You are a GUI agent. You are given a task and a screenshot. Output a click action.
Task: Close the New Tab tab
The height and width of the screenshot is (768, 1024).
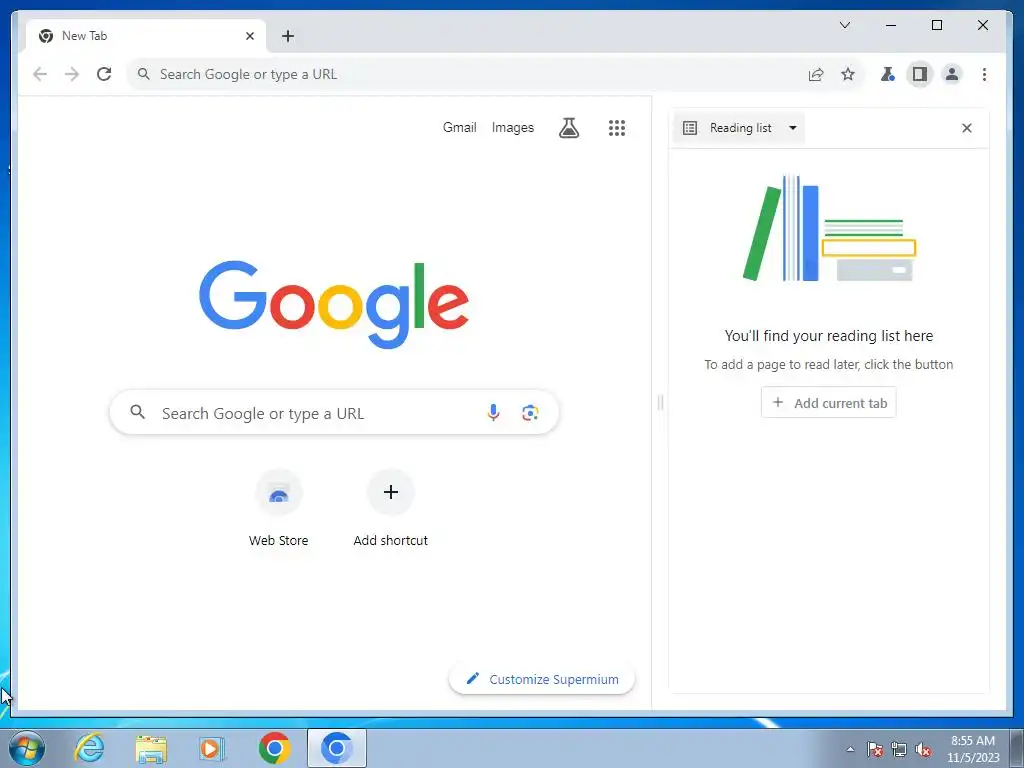(249, 36)
